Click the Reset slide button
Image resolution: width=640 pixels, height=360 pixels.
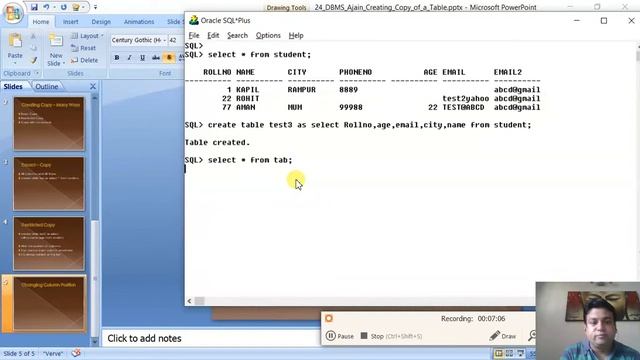coord(83,48)
